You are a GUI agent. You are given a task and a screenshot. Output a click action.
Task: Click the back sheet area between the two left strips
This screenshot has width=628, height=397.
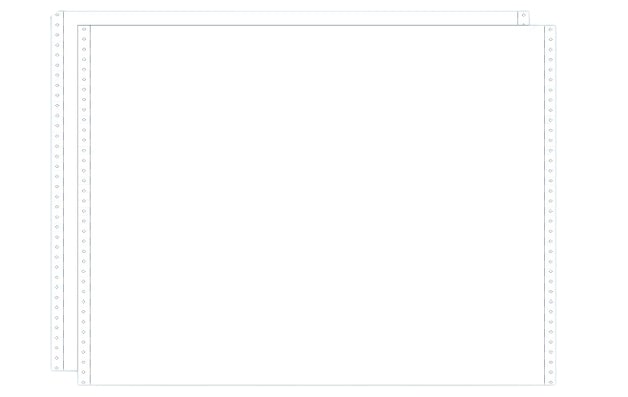pyautogui.click(x=70, y=198)
